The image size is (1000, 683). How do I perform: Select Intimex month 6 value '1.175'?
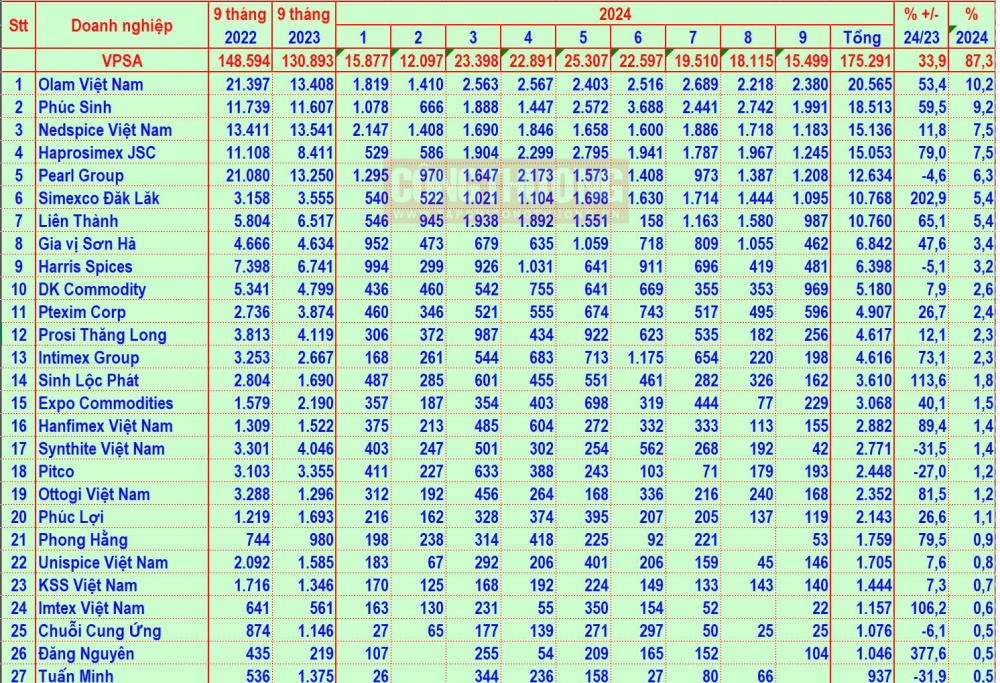645,358
